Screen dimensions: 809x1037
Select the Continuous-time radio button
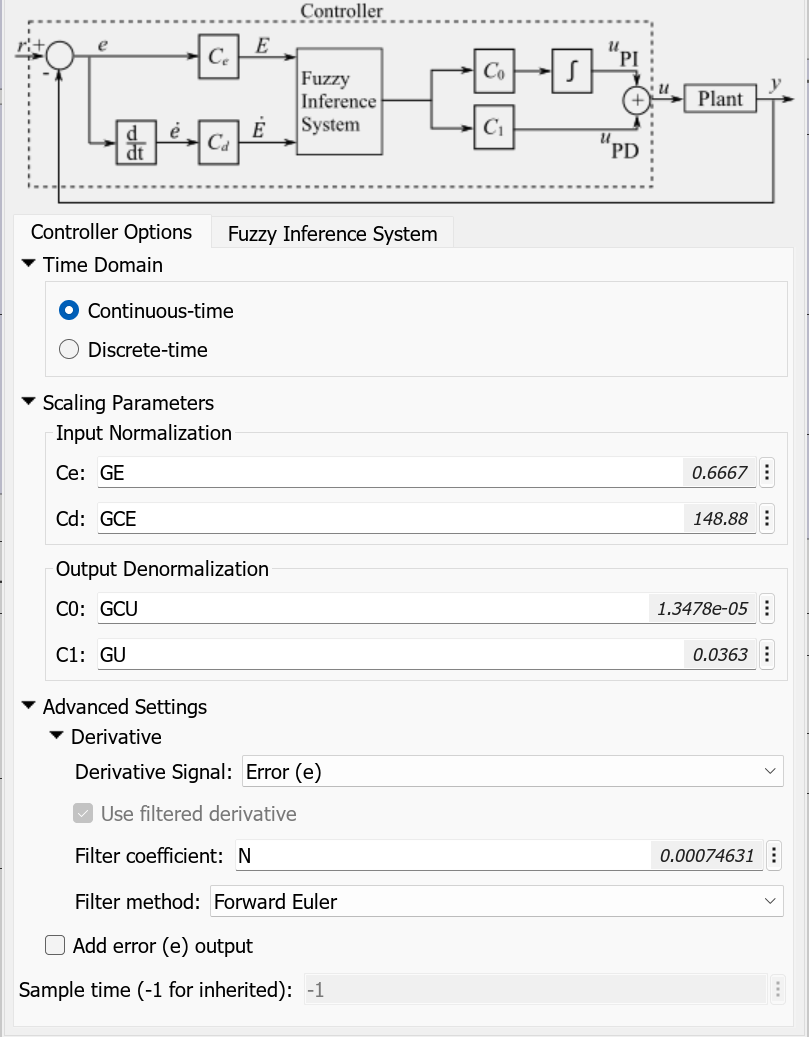click(x=69, y=311)
